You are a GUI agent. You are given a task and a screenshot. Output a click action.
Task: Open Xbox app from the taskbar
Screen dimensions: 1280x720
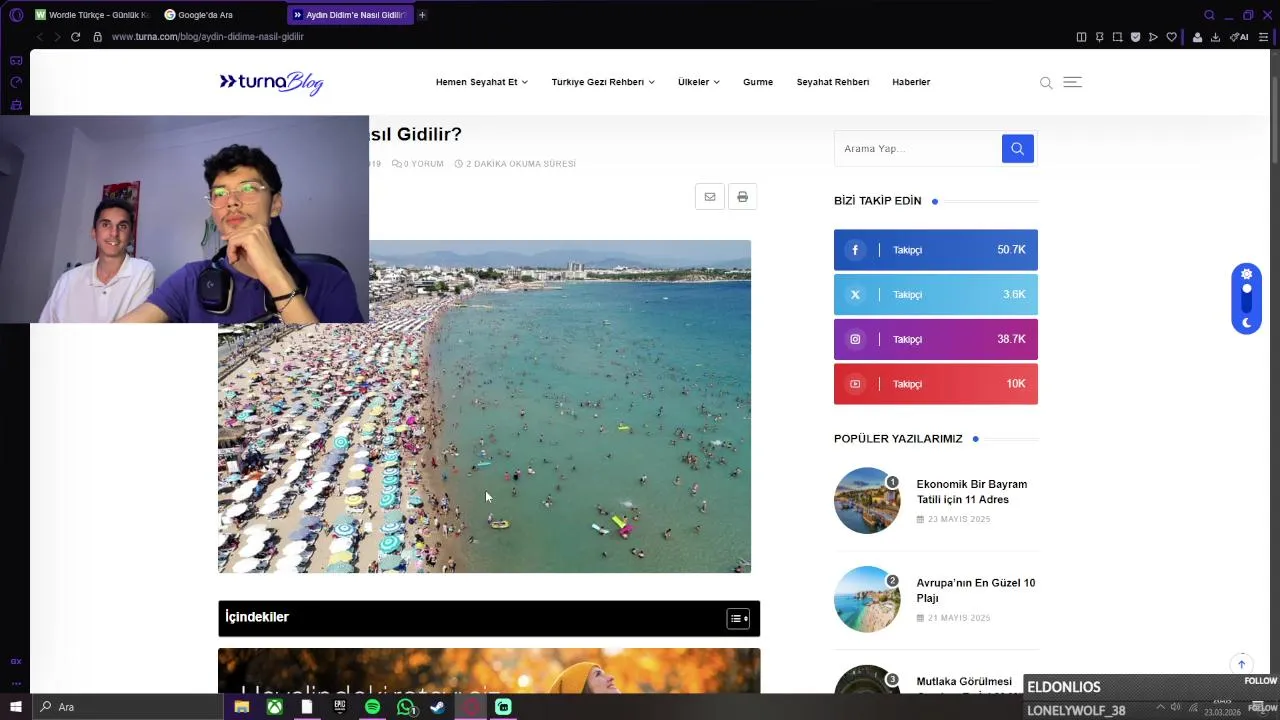point(274,707)
